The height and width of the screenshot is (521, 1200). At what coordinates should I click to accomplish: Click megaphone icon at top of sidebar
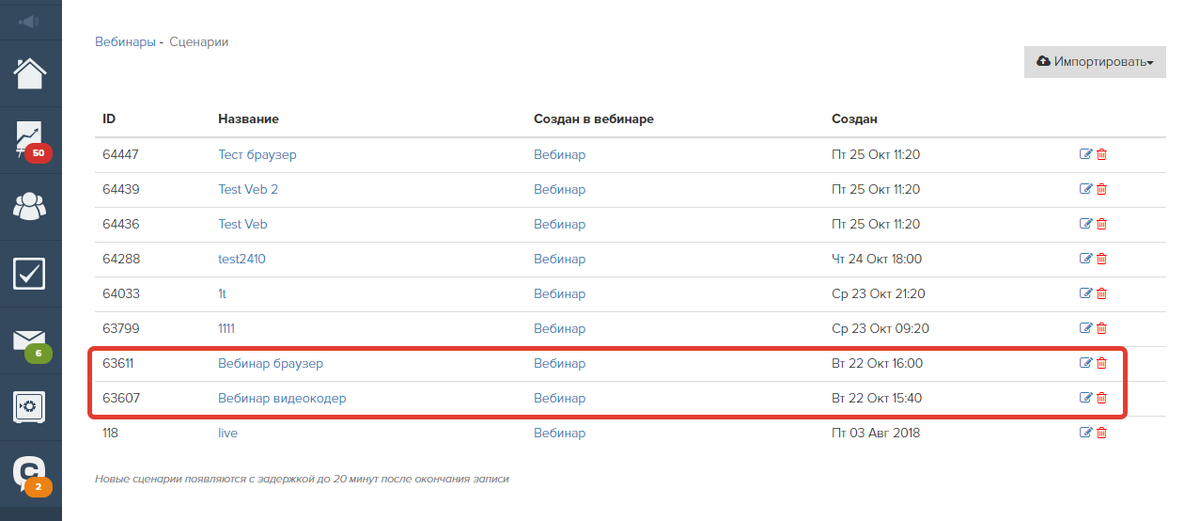[30, 21]
